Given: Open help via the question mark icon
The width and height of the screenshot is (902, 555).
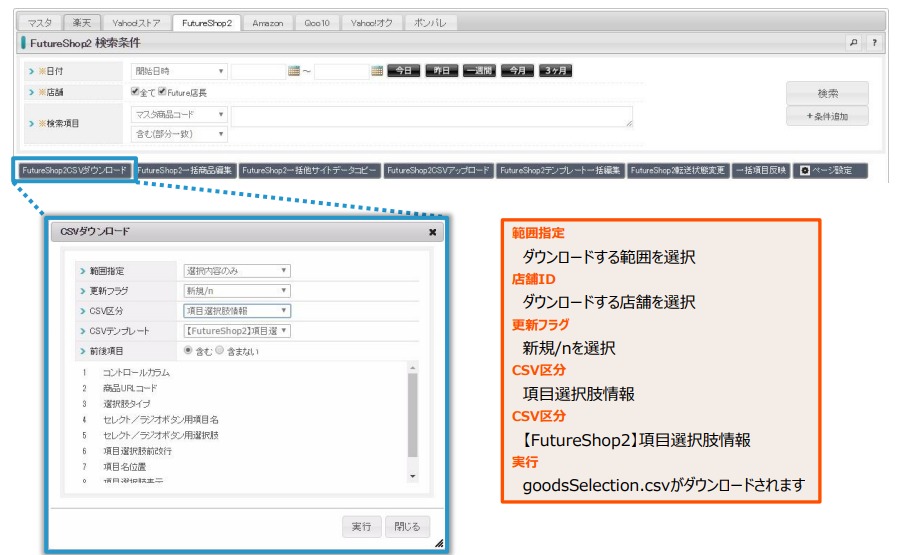Looking at the screenshot, I should 874,43.
